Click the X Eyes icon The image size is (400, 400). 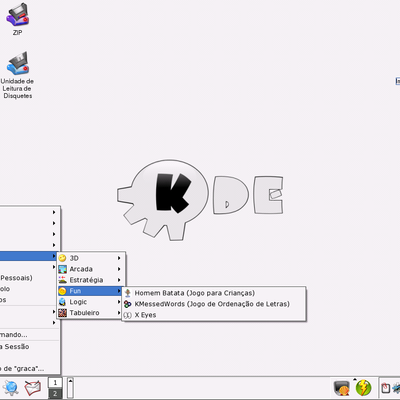(x=128, y=315)
